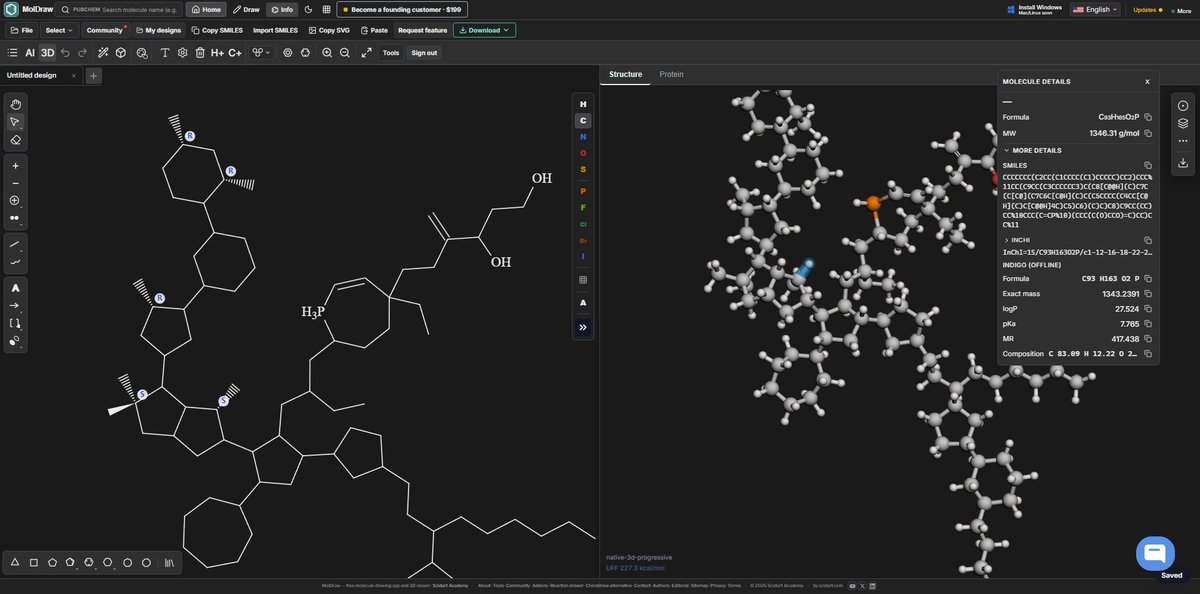Toggle the hamburger list panel
Screen dimensions: 1200x594
pyautogui.click(x=12, y=53)
